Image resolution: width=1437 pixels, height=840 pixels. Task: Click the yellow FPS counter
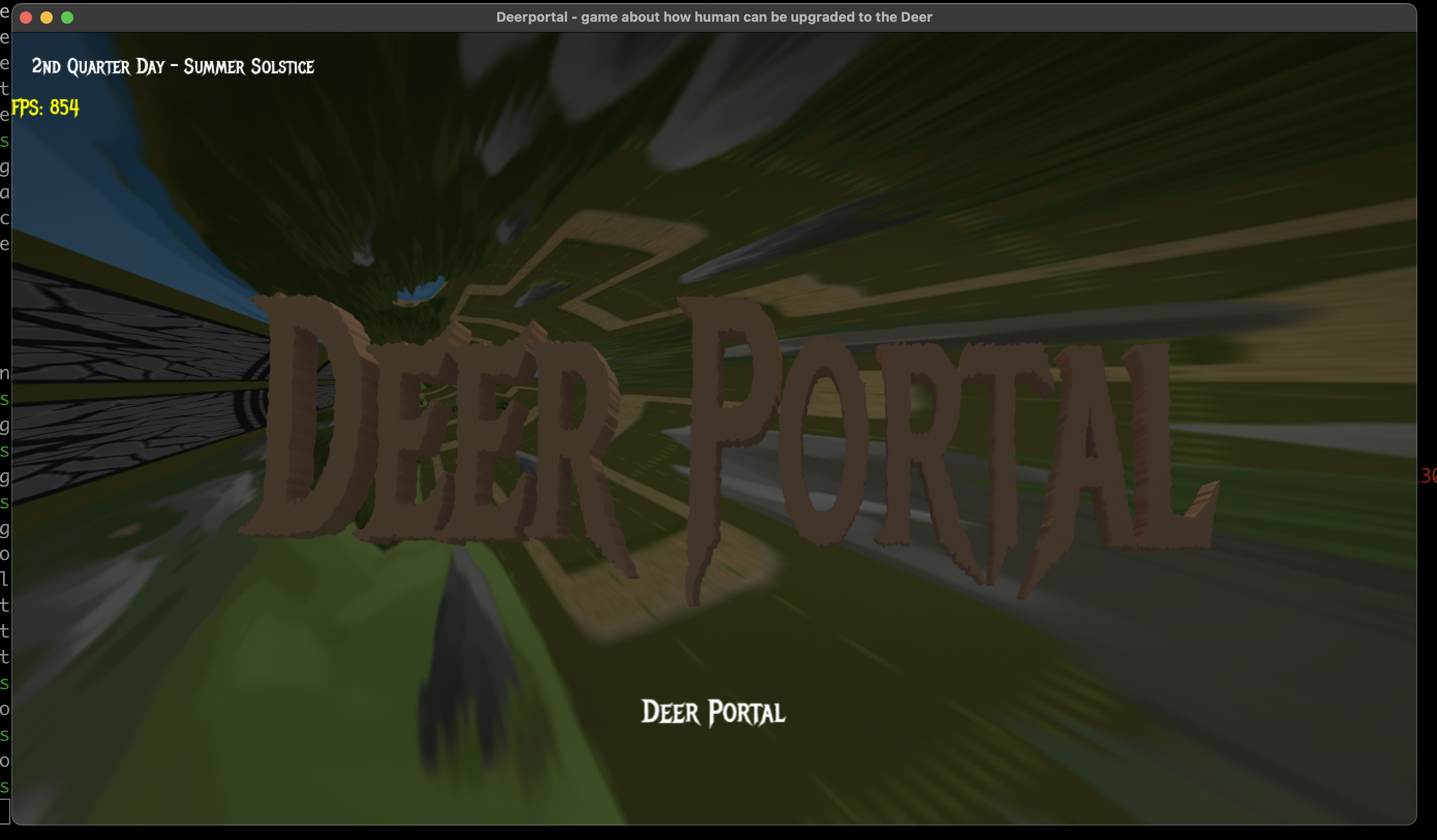[x=45, y=107]
